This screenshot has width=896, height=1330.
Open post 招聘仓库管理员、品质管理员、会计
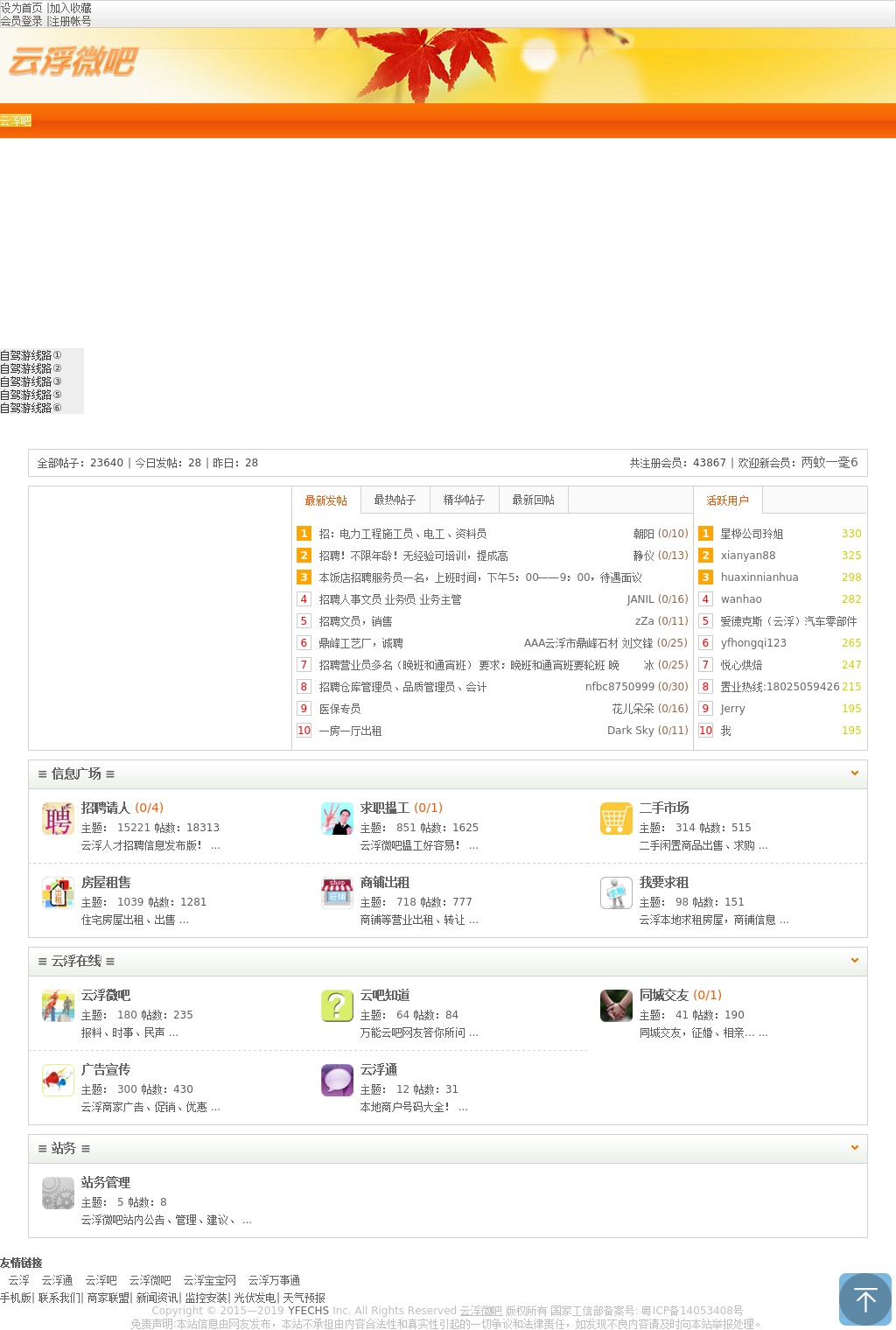[402, 687]
